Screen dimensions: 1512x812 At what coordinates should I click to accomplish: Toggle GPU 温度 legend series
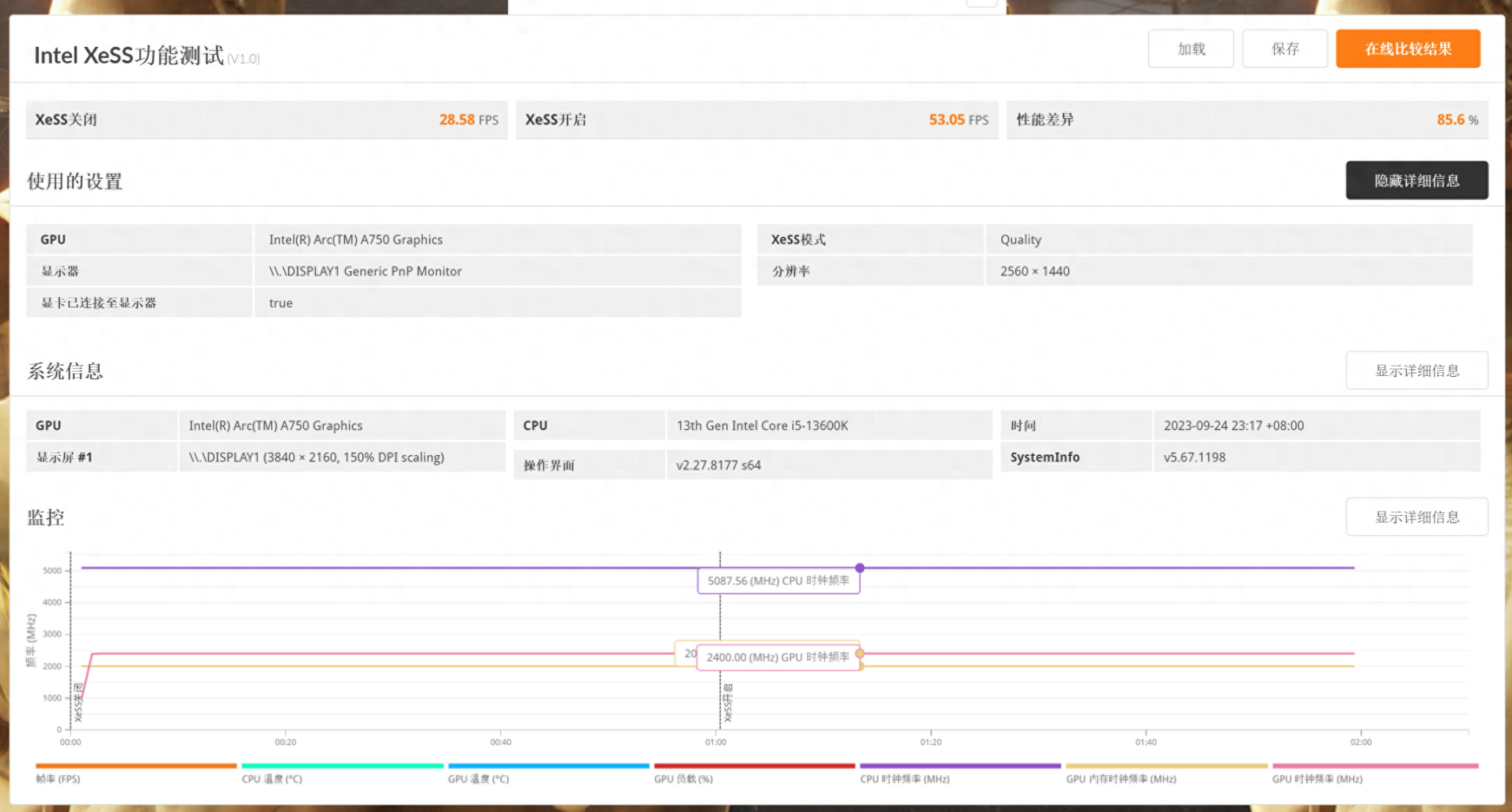pos(479,779)
